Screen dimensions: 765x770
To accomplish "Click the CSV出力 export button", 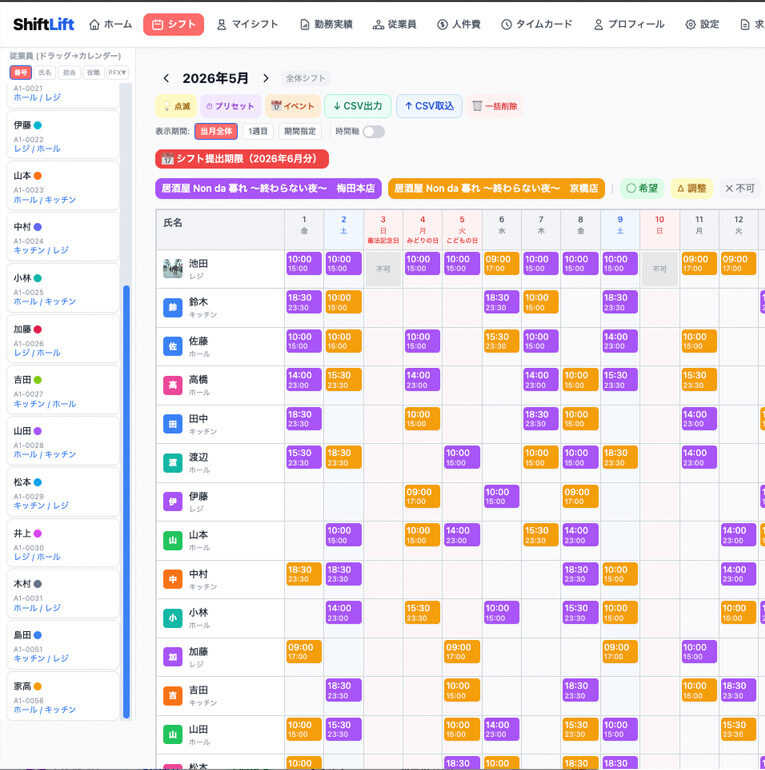I will click(357, 106).
